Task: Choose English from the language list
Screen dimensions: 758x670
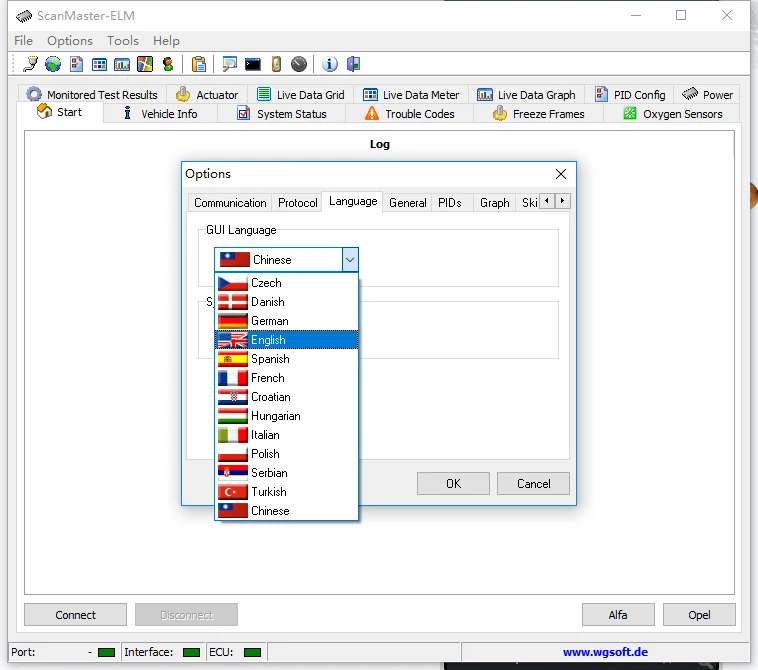Action: pos(286,340)
